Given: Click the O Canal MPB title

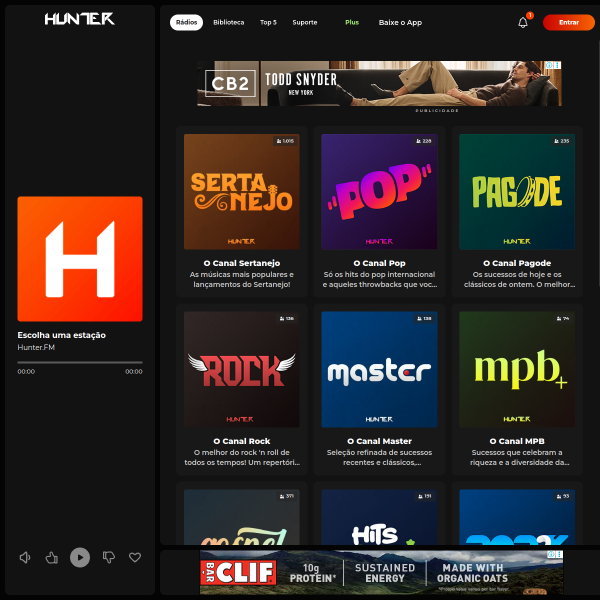Looking at the screenshot, I should click(517, 441).
